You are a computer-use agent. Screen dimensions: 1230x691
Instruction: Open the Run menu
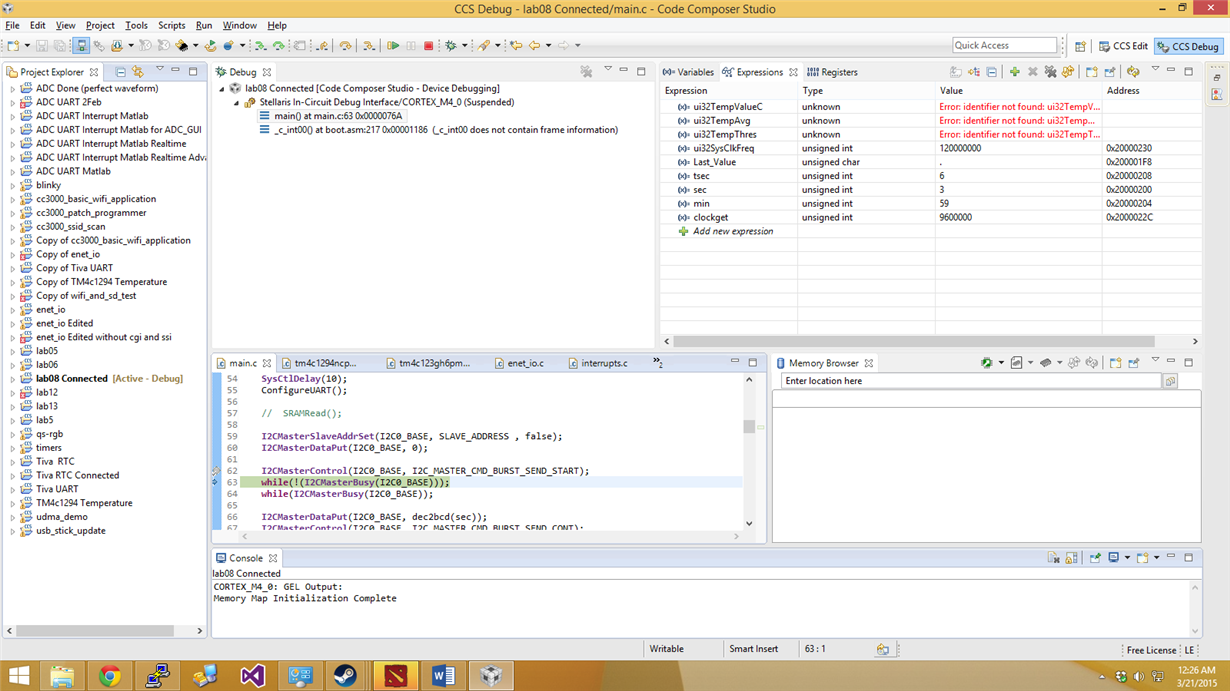click(x=204, y=25)
